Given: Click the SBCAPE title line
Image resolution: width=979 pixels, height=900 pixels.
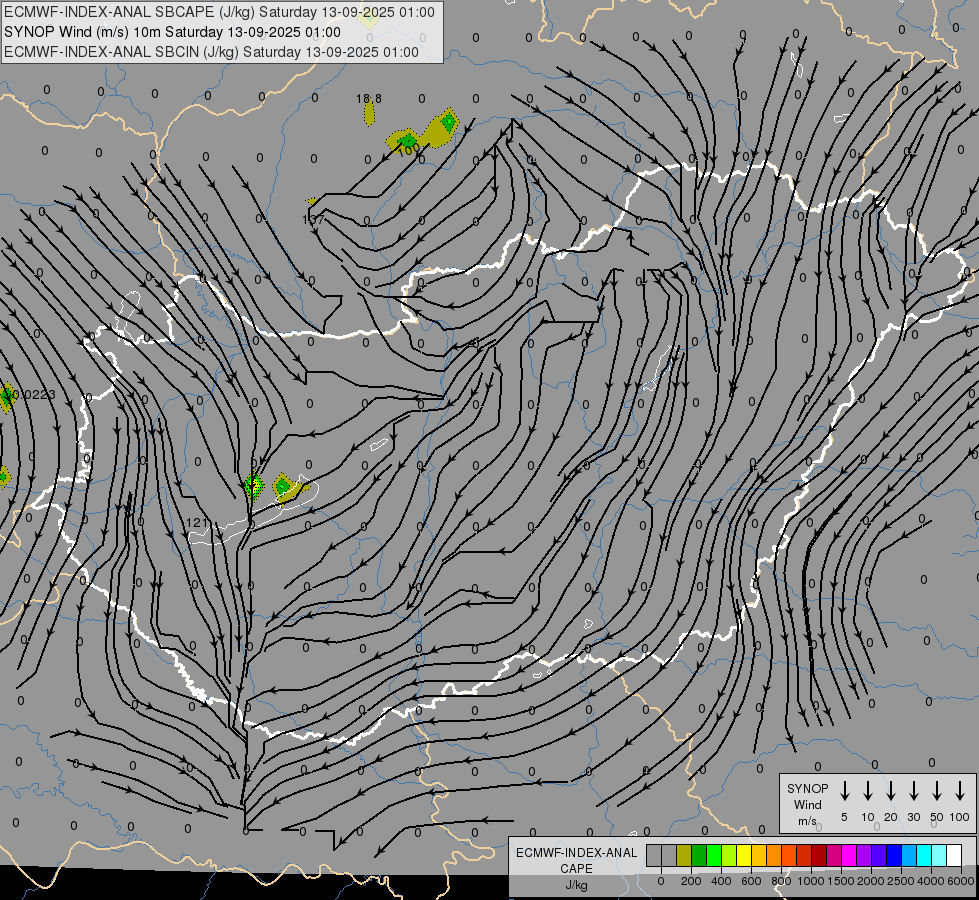Looking at the screenshot, I should point(219,12).
